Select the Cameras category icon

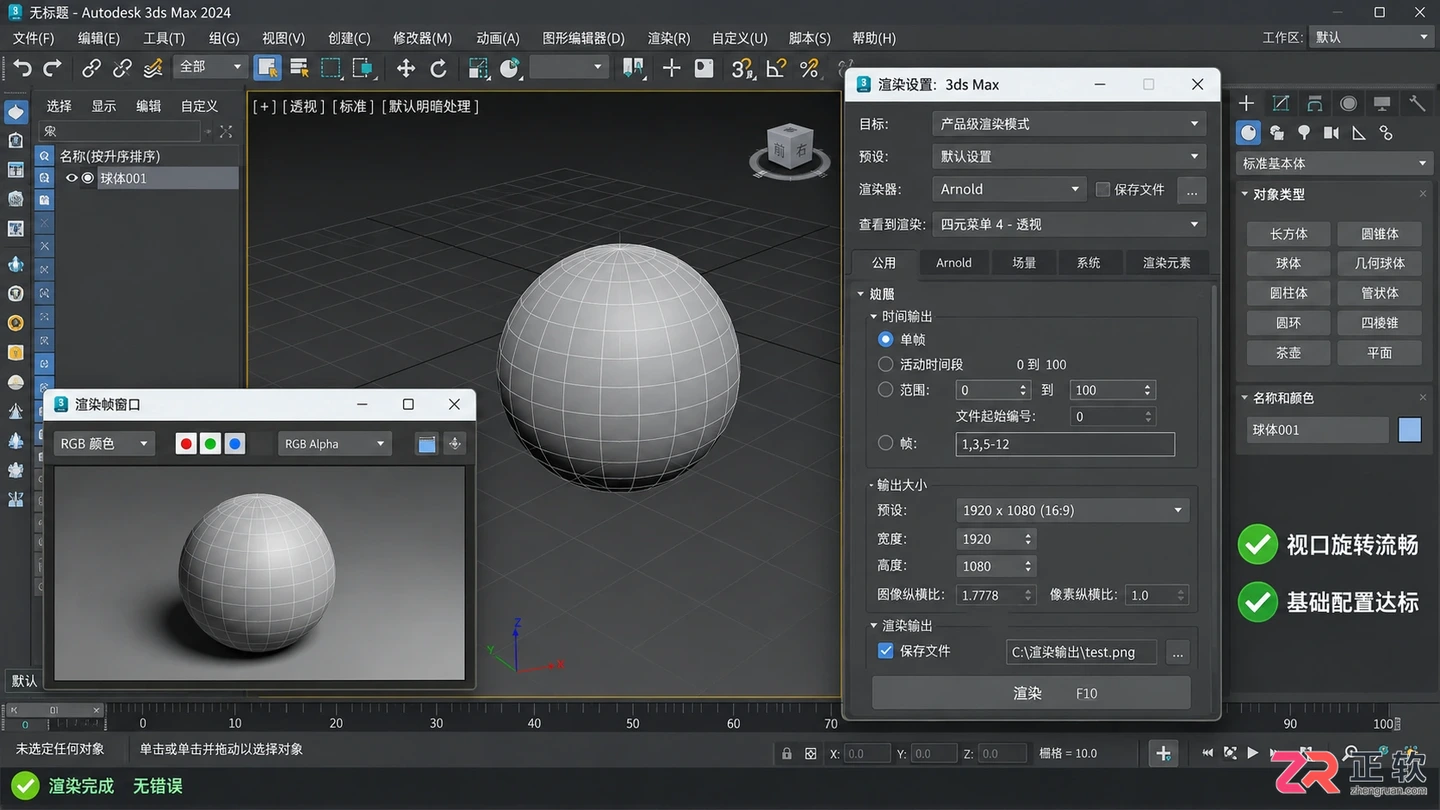pos(1331,132)
